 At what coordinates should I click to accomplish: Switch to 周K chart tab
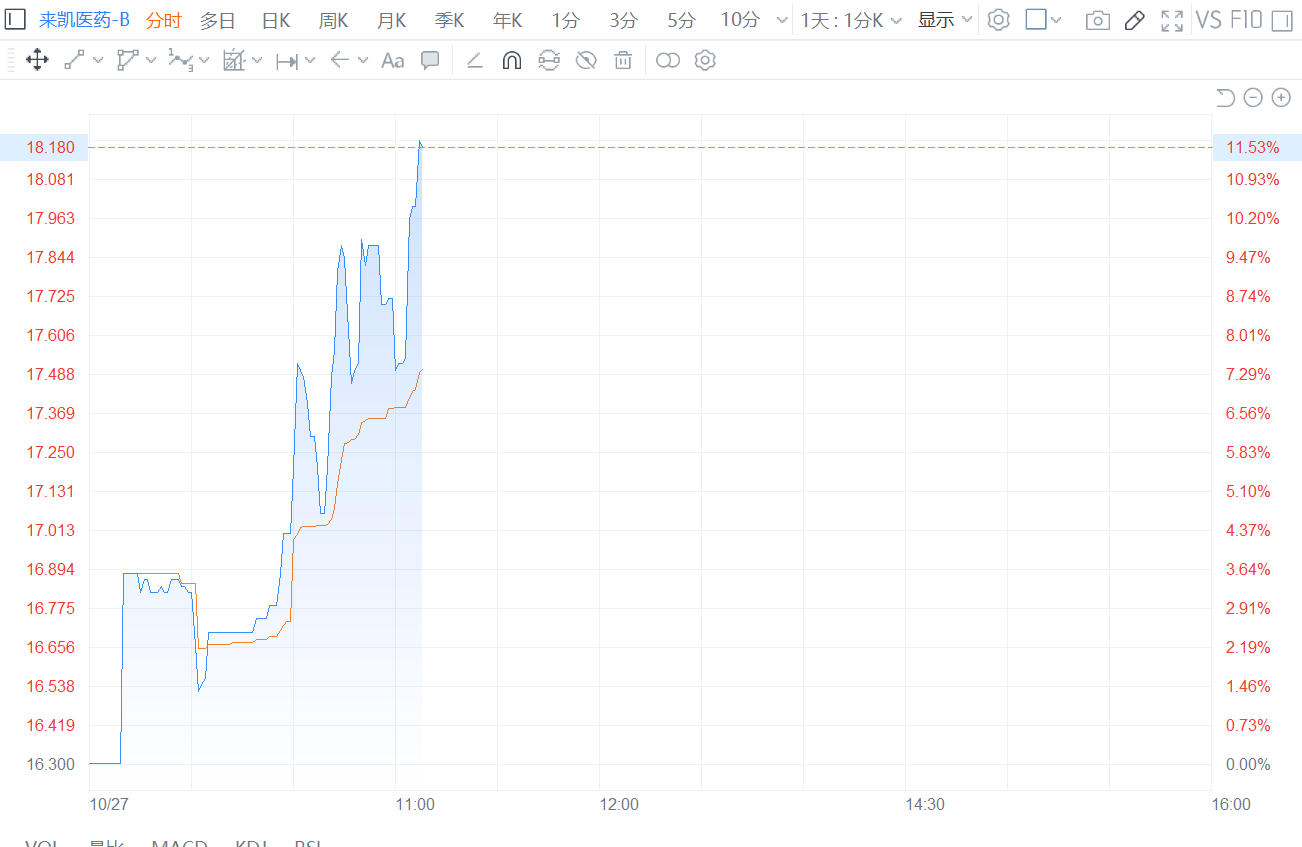(x=333, y=20)
